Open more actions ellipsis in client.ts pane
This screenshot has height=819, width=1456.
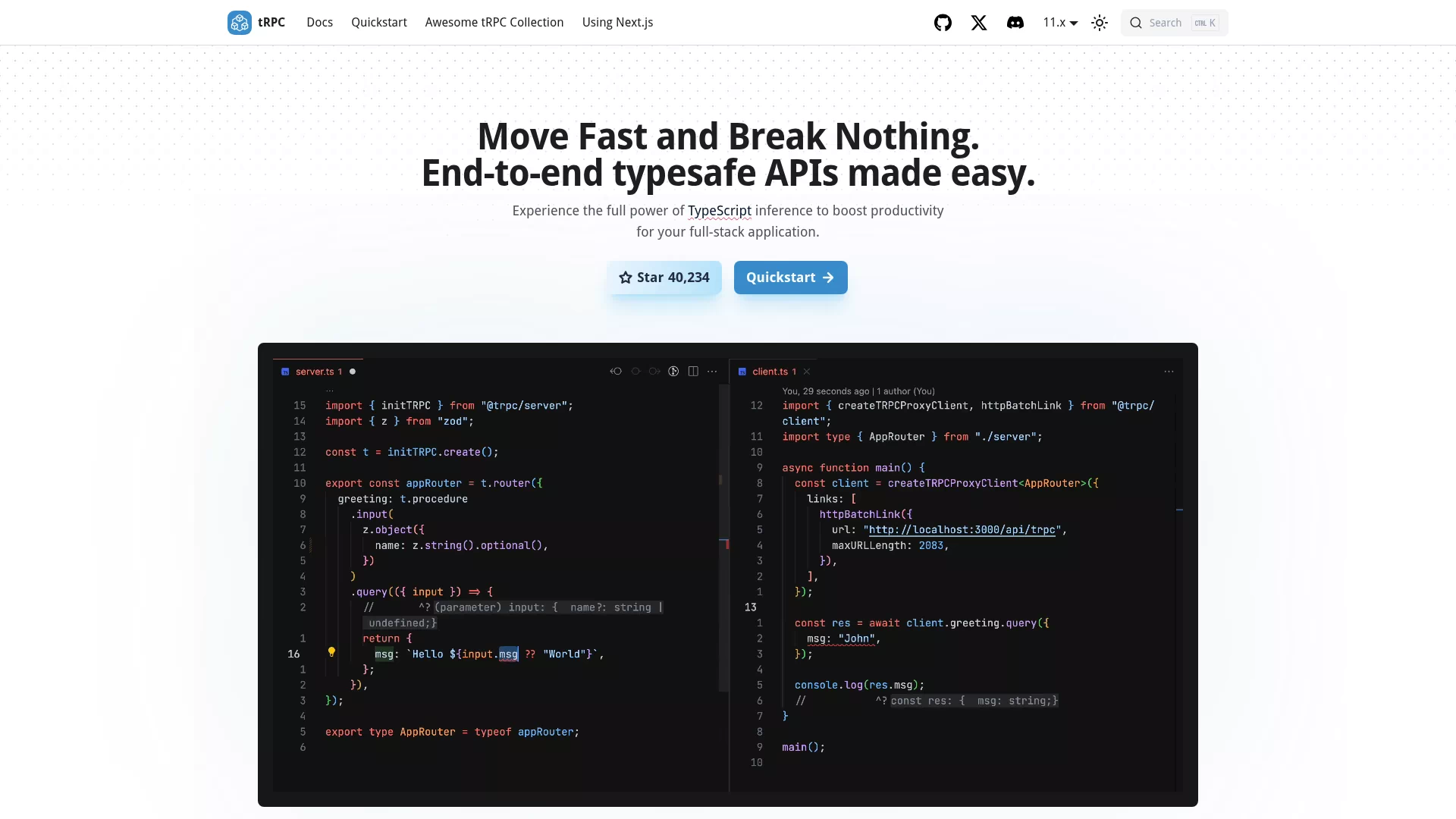pos(1169,372)
